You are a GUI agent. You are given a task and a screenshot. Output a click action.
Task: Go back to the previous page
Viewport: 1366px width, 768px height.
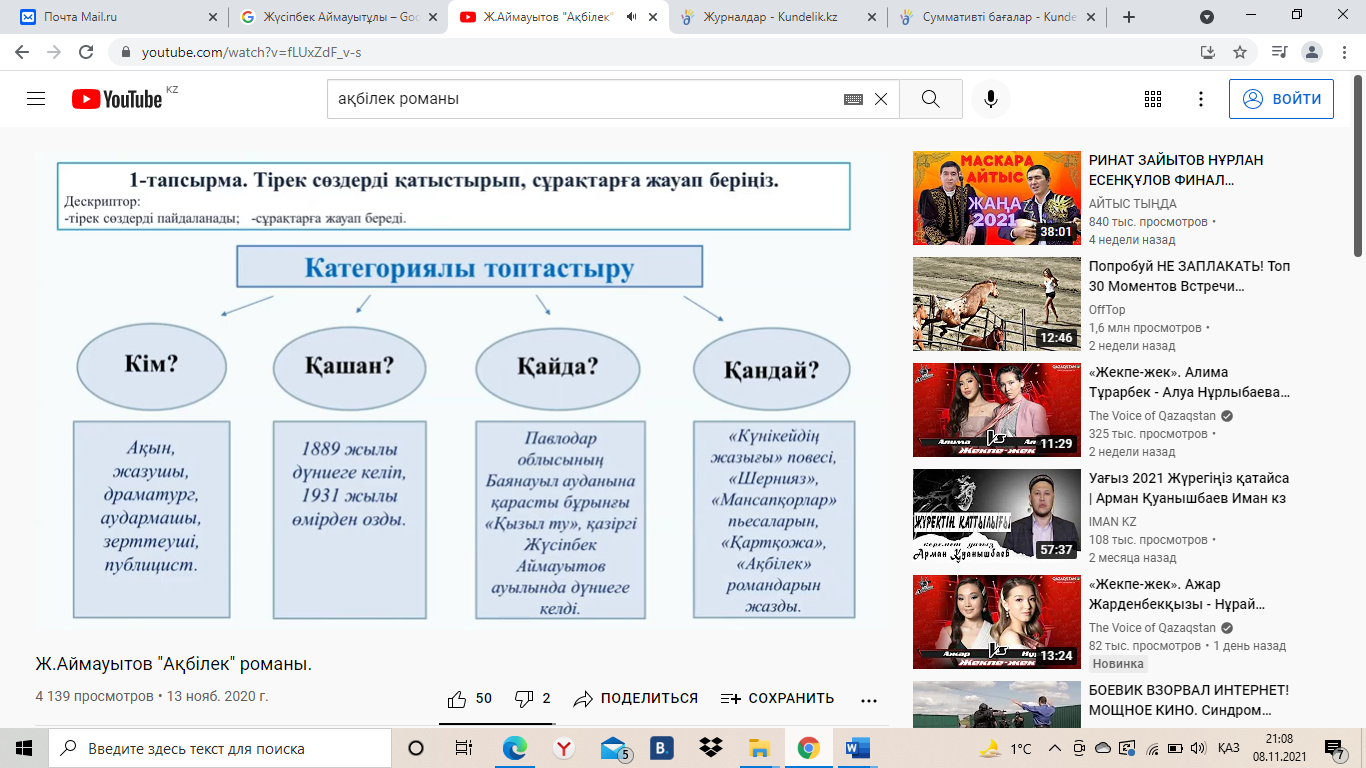click(22, 52)
